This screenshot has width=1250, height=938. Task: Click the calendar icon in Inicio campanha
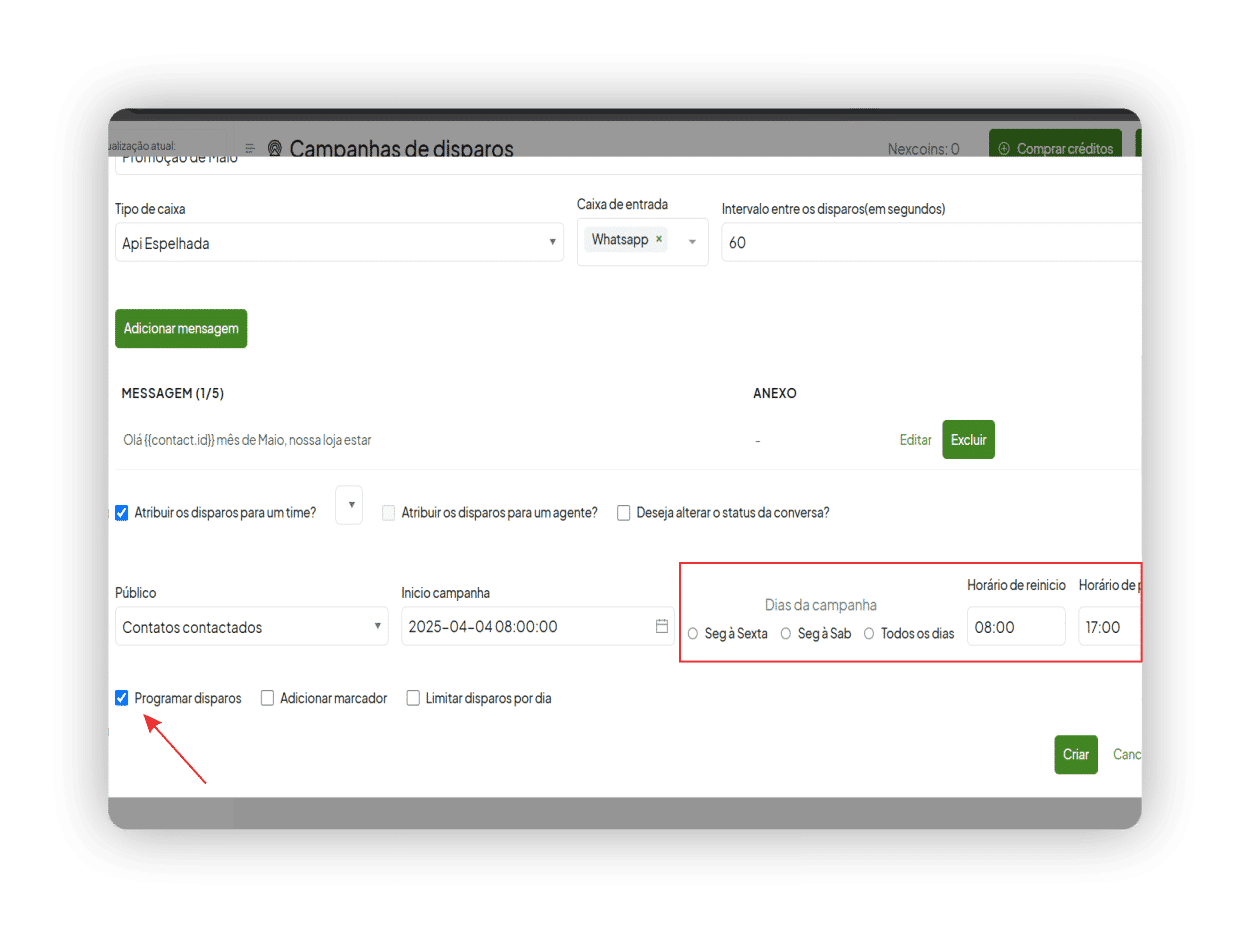coord(661,626)
